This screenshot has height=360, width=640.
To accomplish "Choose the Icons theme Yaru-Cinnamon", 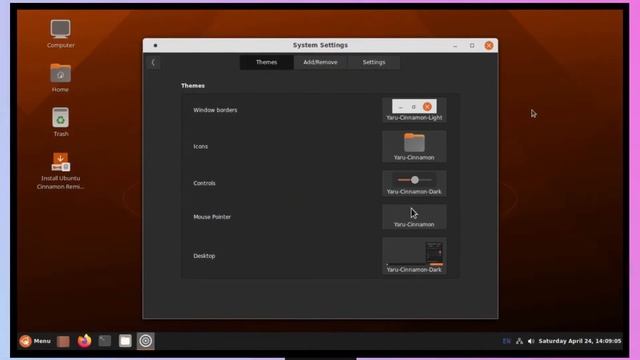I will (x=414, y=147).
